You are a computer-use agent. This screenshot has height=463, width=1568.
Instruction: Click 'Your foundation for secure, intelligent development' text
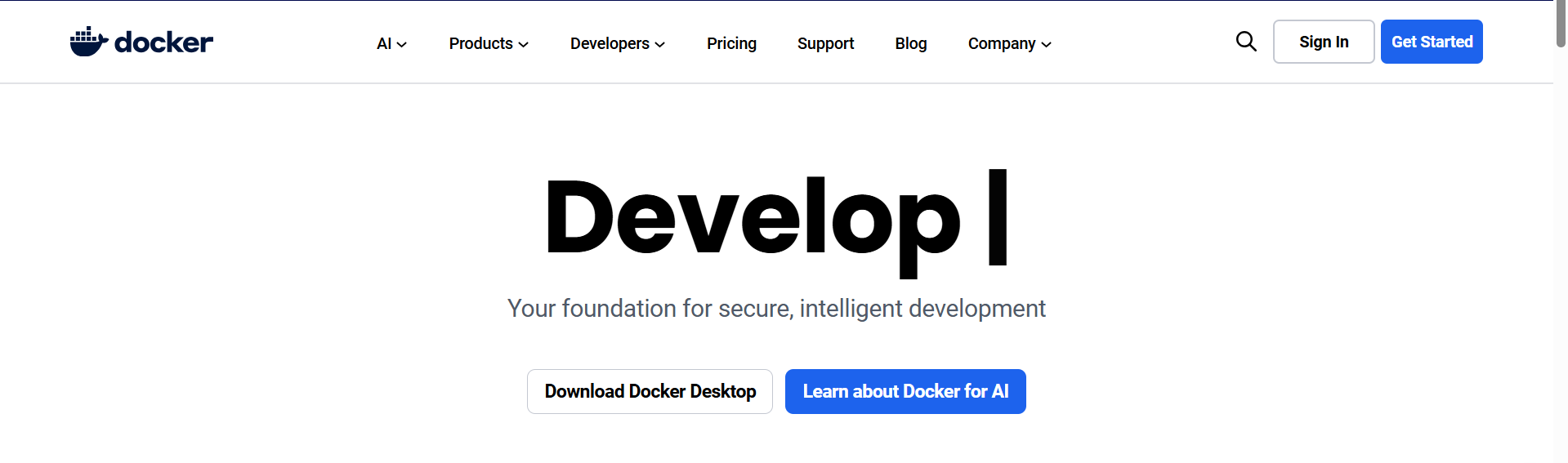[776, 309]
